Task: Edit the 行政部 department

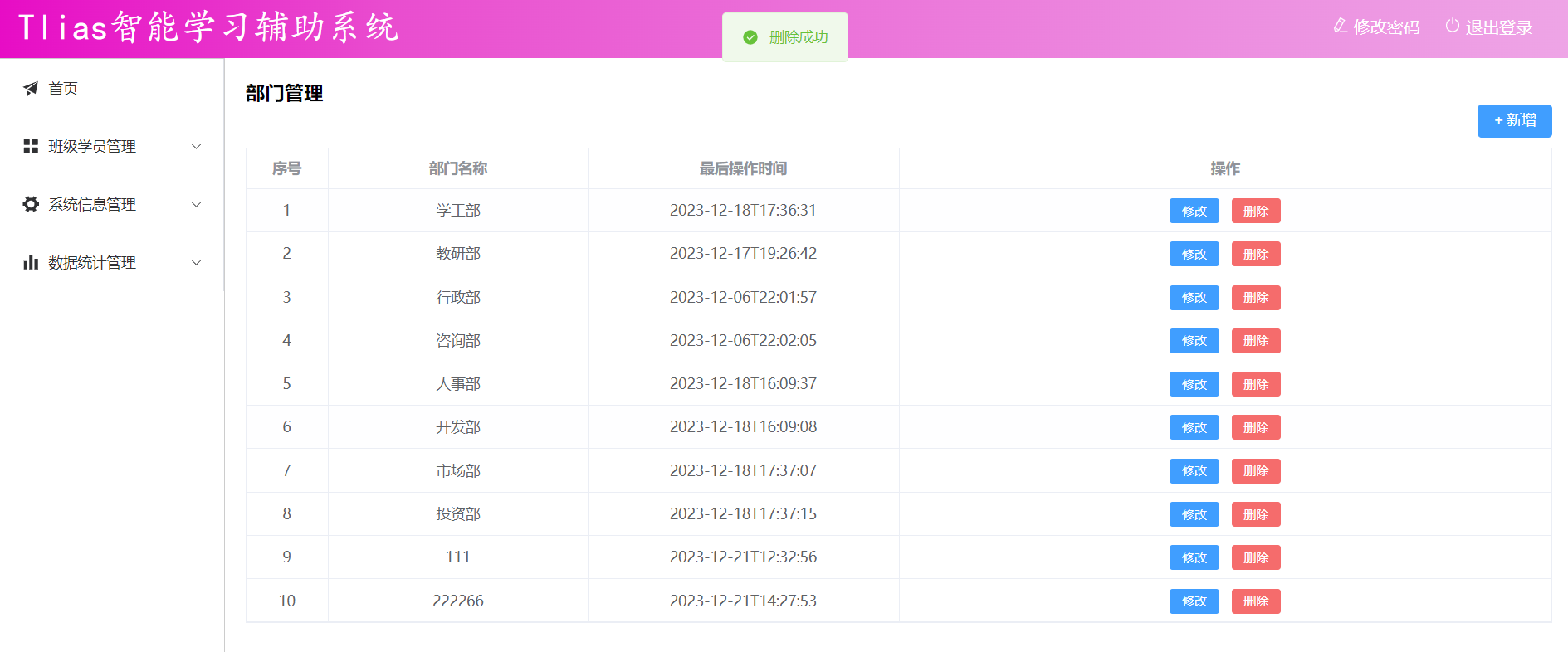Action: pos(1194,298)
